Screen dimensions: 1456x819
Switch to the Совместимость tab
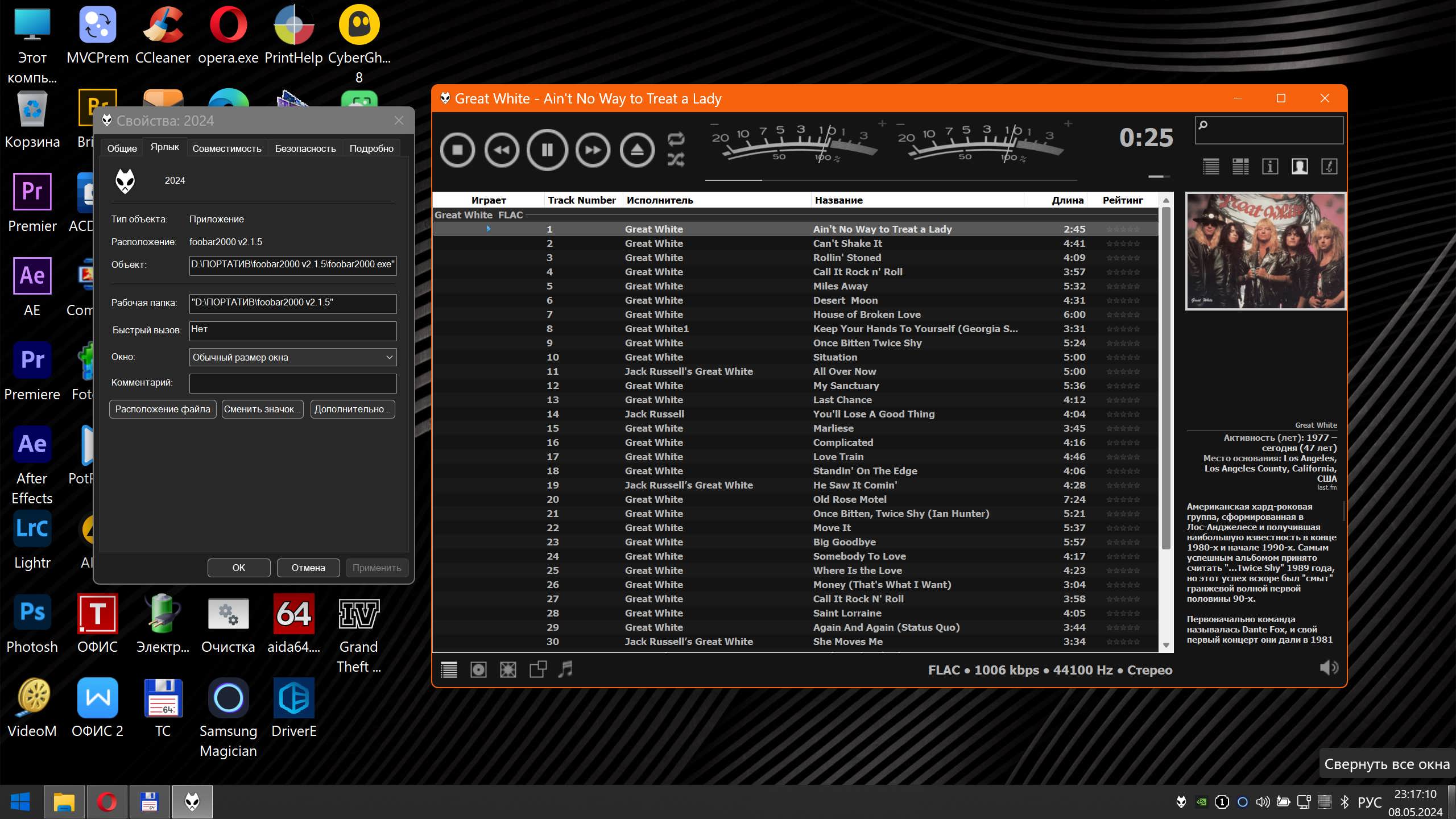pos(226,148)
